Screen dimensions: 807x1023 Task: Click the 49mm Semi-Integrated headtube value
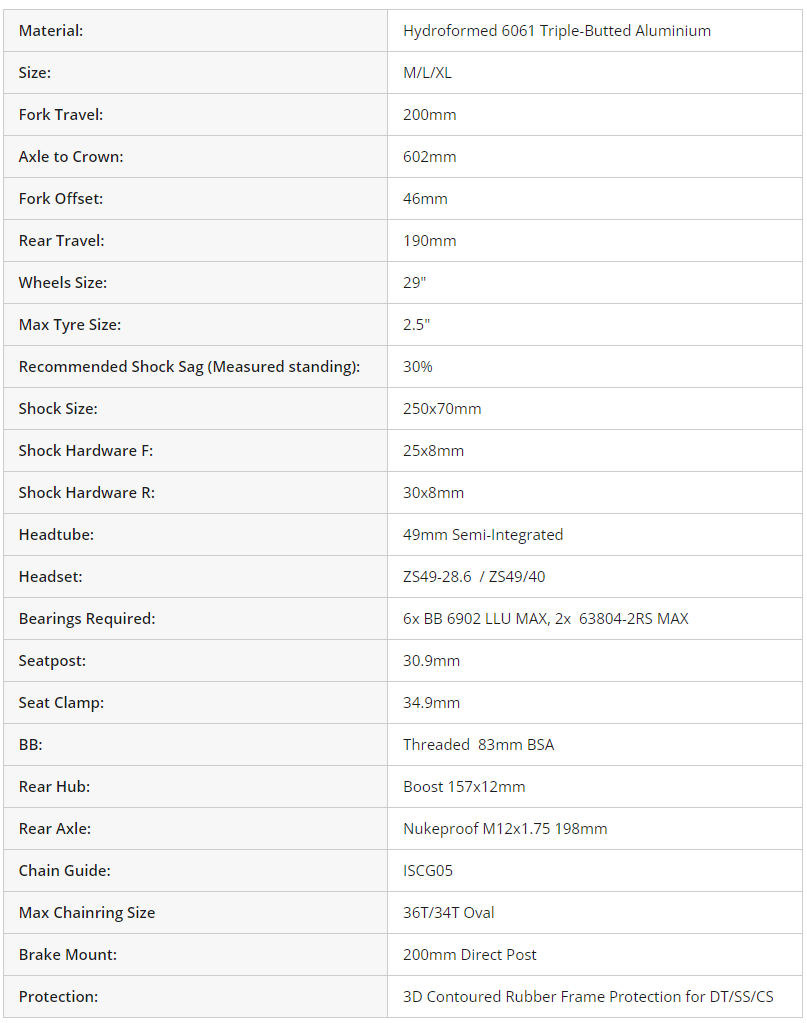(482, 535)
